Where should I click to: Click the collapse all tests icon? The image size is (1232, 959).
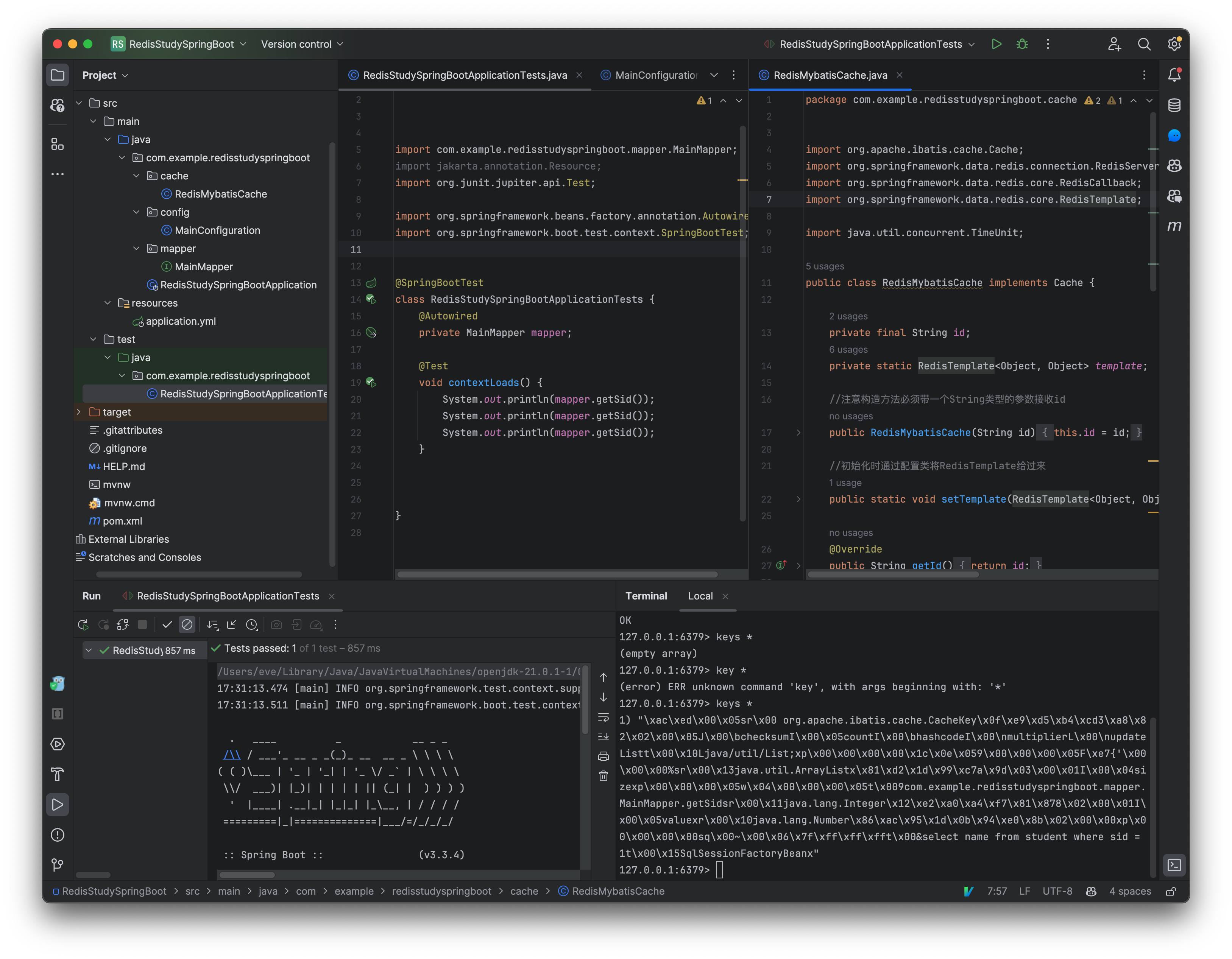[232, 625]
